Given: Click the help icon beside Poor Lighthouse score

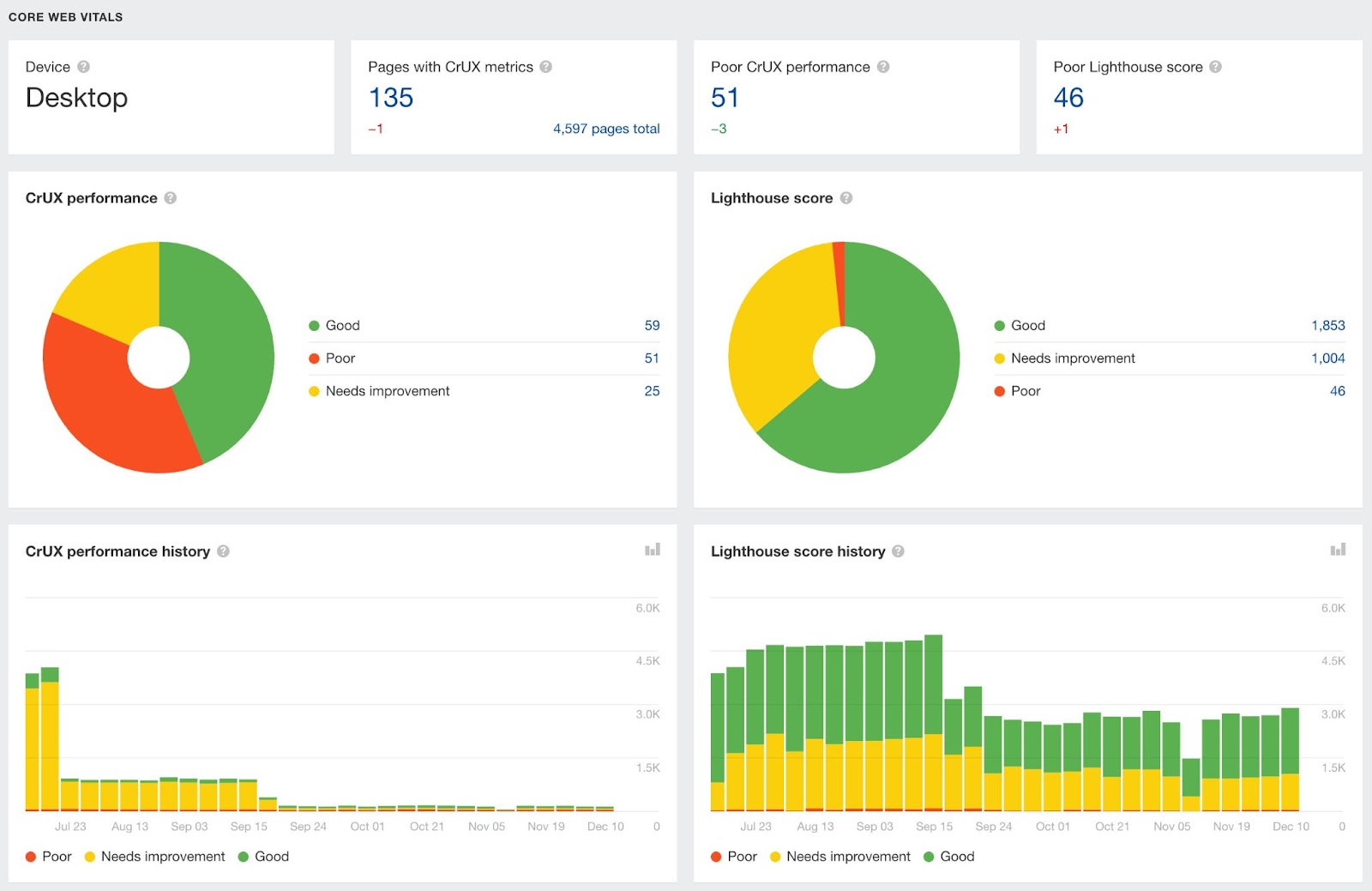Looking at the screenshot, I should point(1215,66).
